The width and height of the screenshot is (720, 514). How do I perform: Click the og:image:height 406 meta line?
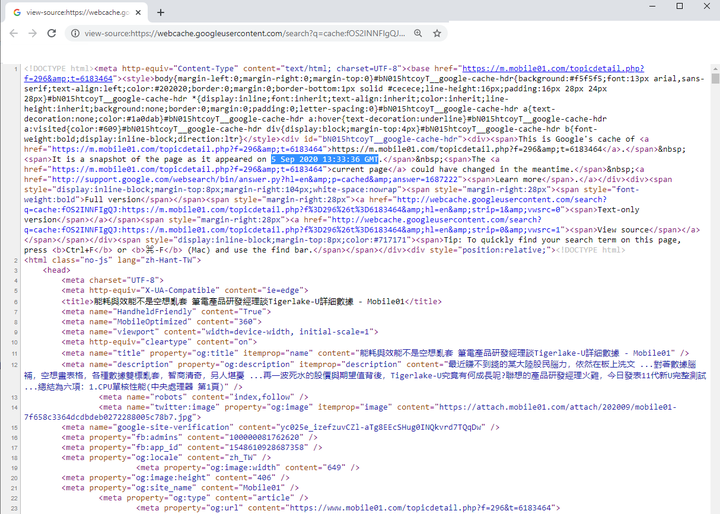click(175, 478)
